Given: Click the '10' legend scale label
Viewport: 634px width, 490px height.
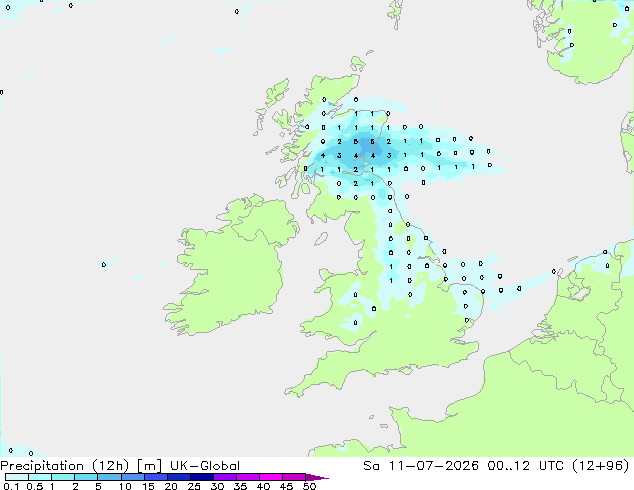Looking at the screenshot, I should [125, 486].
